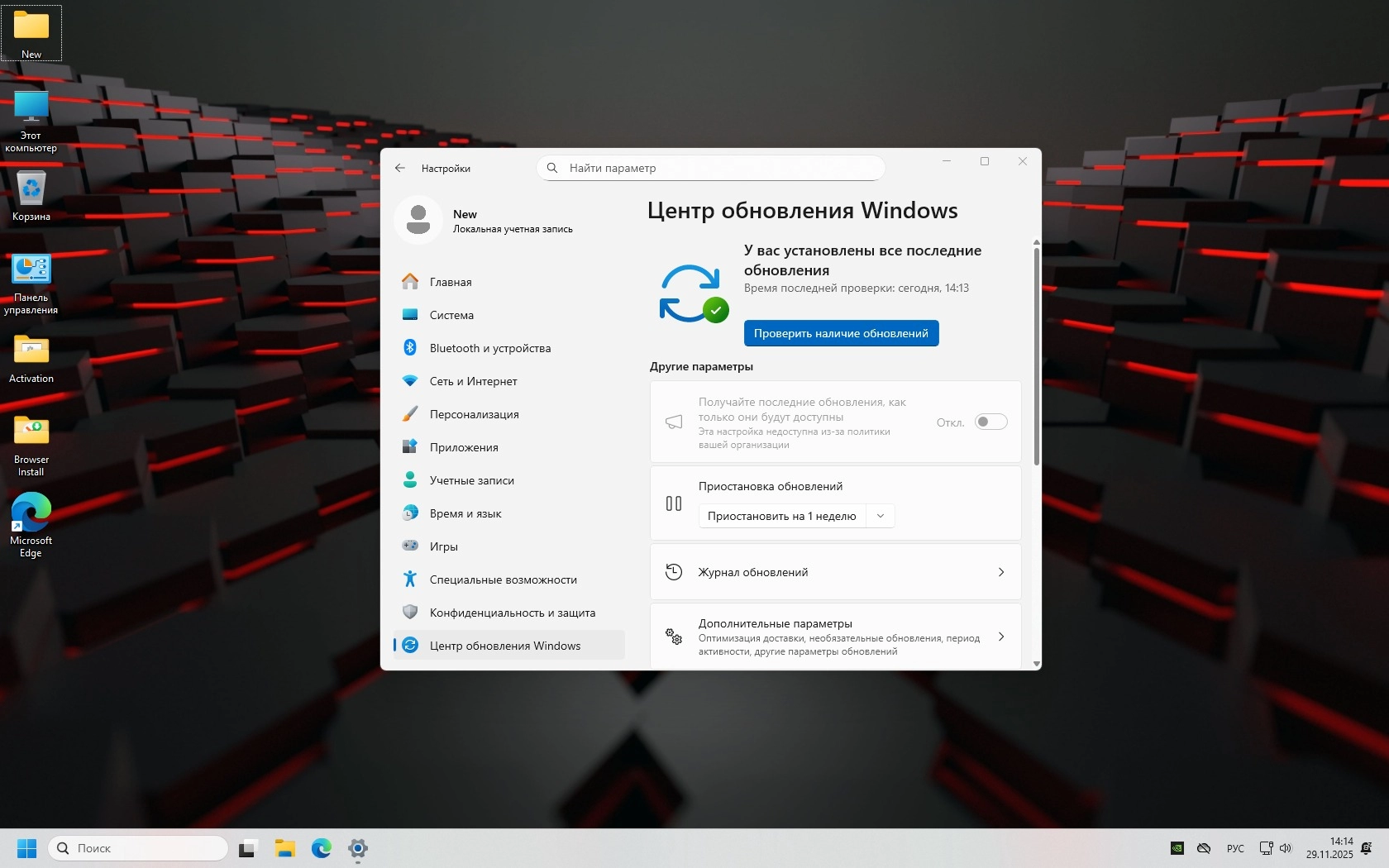Open Журнал обновлений chevron

pyautogui.click(x=1000, y=572)
